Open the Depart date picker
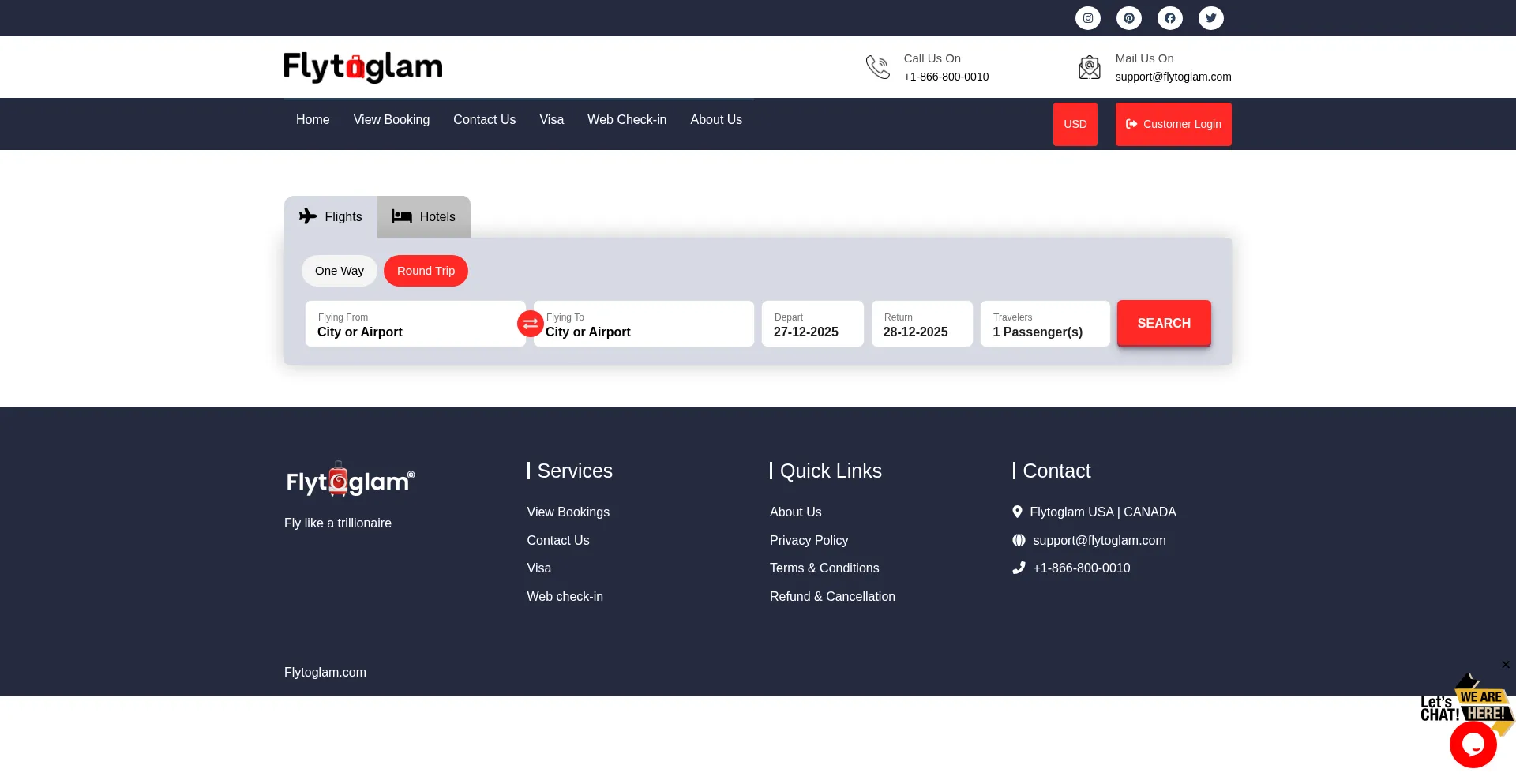This screenshot has width=1516, height=784. coord(812,324)
